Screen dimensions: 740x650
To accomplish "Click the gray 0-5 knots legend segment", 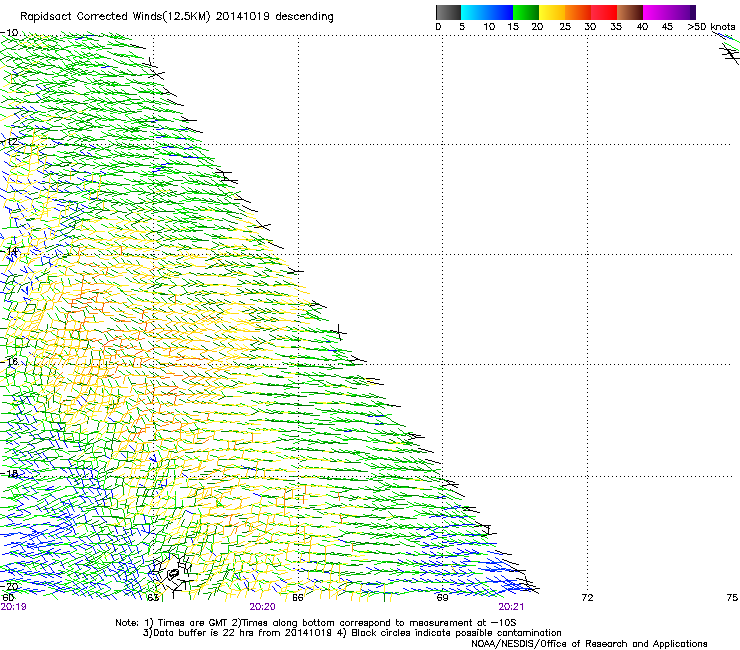I will pos(448,12).
